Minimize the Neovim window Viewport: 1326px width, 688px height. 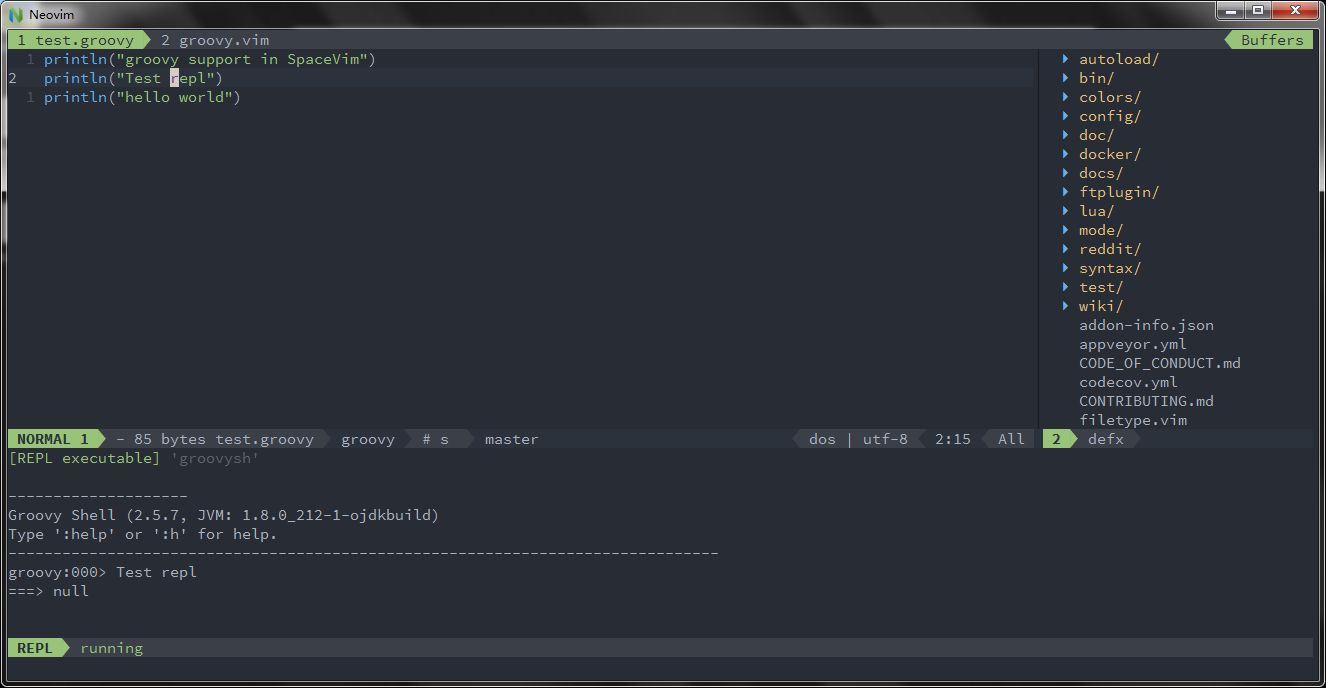coord(1230,10)
